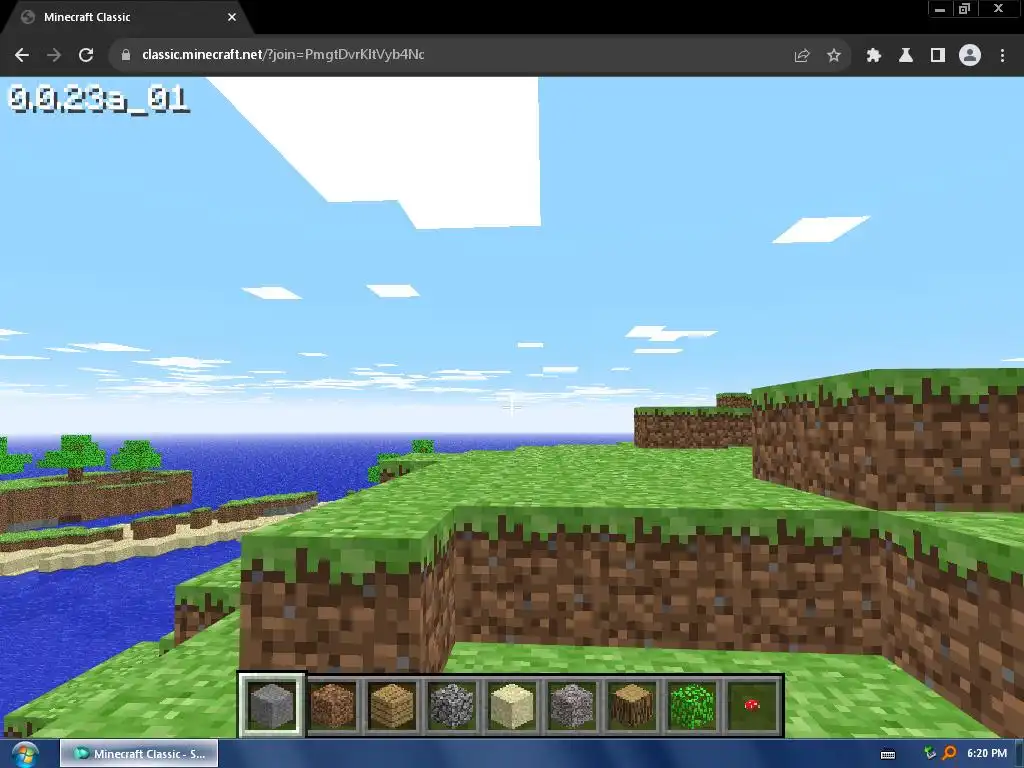Viewport: 1024px width, 768px height.
Task: Select the wood log block in hotbar
Action: [x=632, y=705]
